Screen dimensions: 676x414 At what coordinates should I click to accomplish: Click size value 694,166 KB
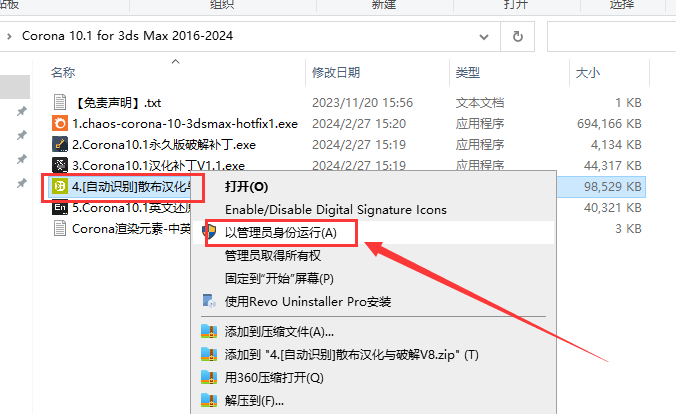coord(609,124)
